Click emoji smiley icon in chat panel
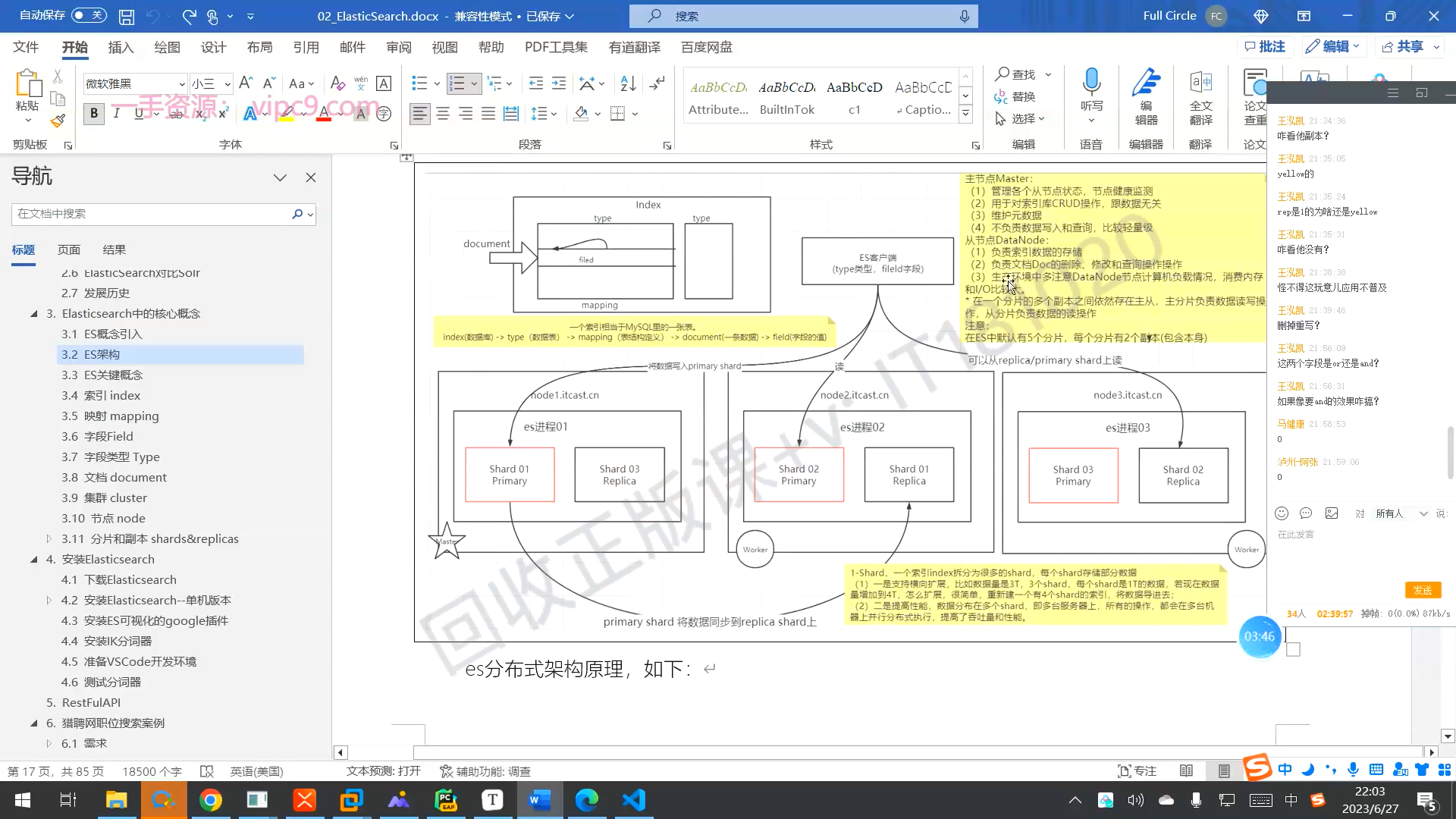 [1282, 513]
